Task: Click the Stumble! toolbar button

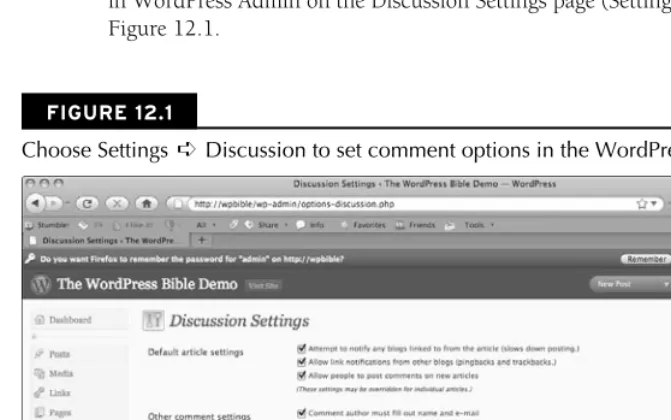Action: point(47,225)
